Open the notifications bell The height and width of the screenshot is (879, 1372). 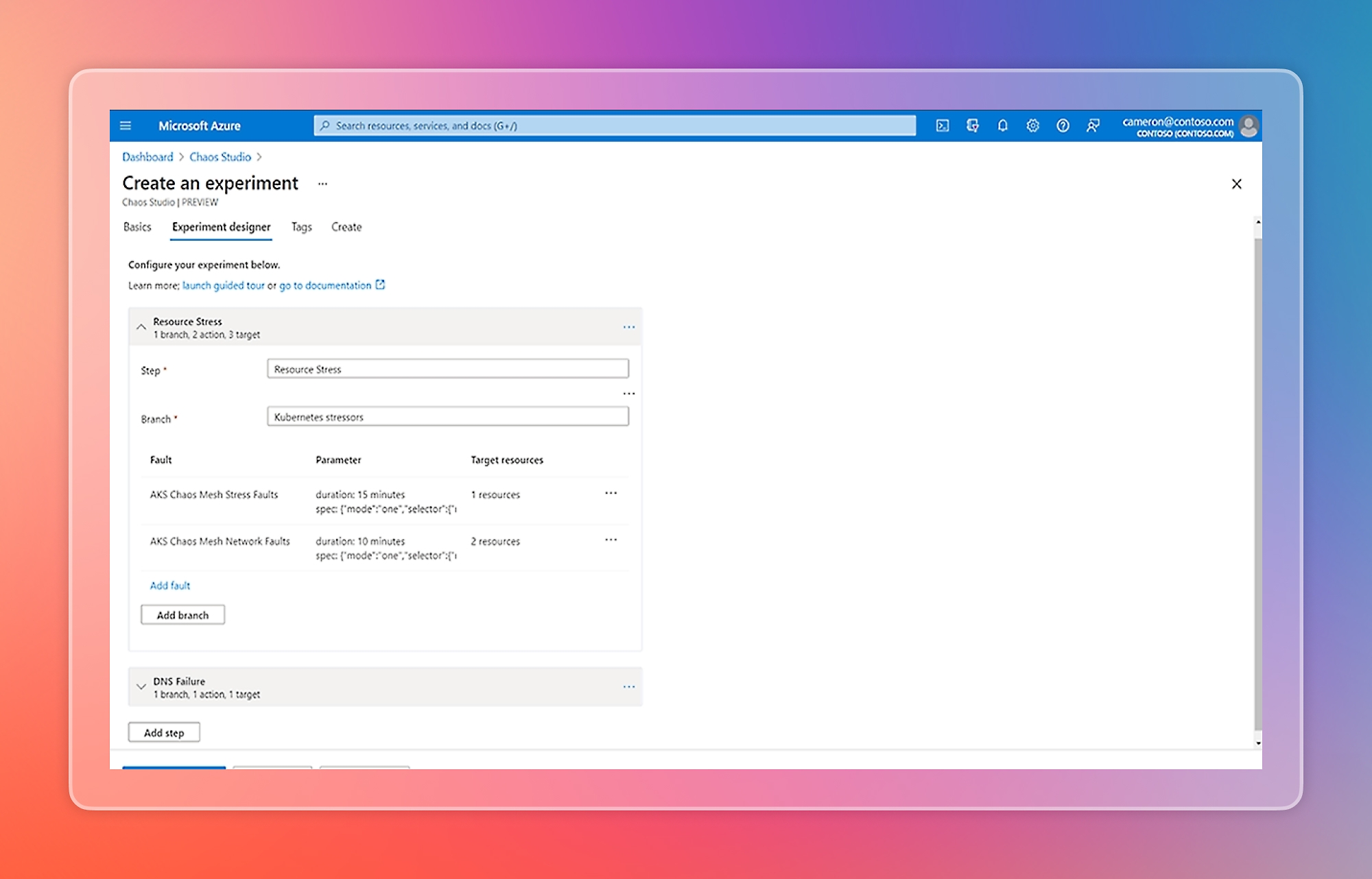pyautogui.click(x=1003, y=125)
